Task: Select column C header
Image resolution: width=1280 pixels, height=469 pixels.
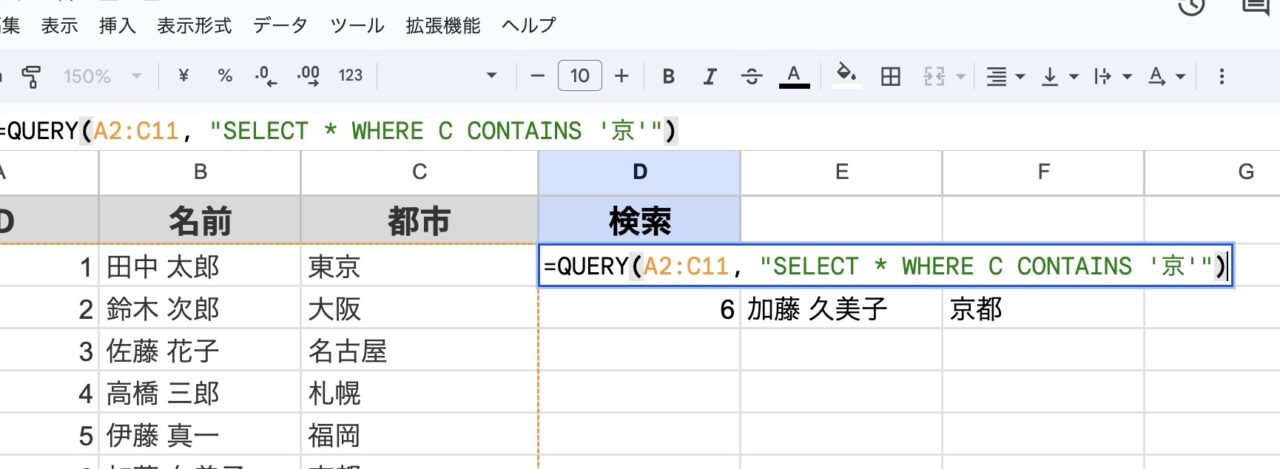Action: tap(419, 172)
